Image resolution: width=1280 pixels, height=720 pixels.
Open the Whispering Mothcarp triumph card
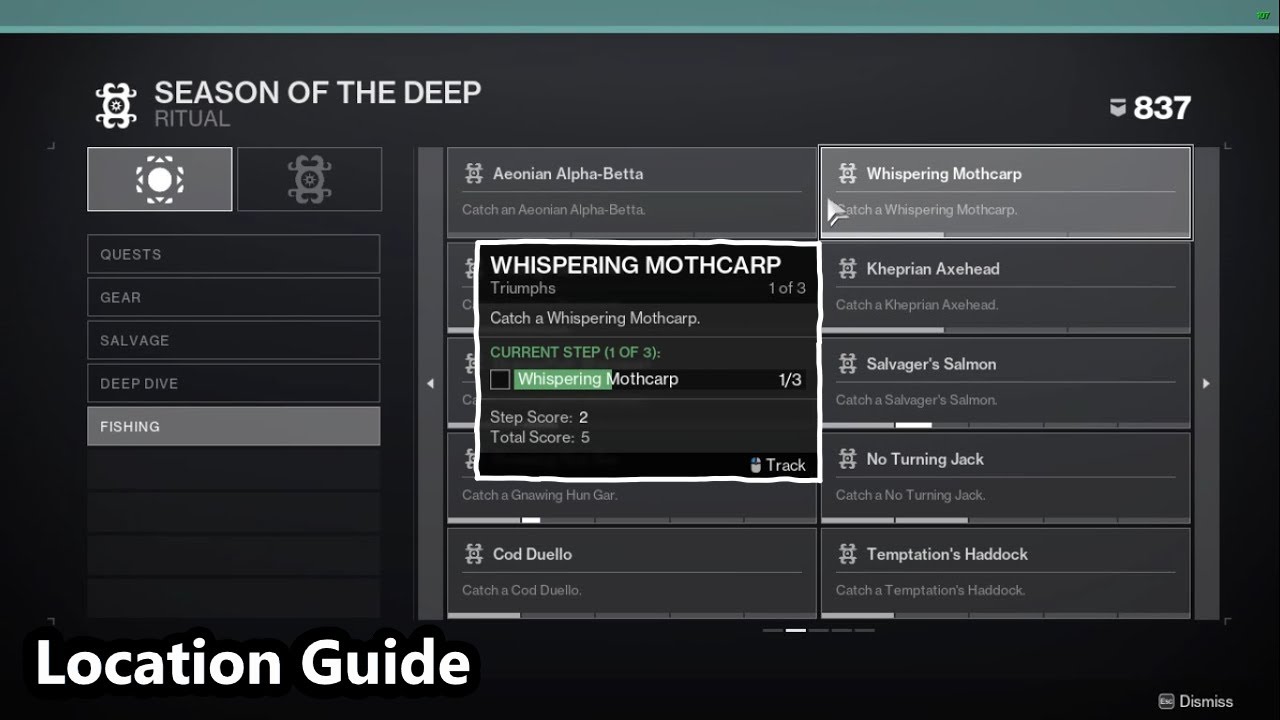point(1005,192)
